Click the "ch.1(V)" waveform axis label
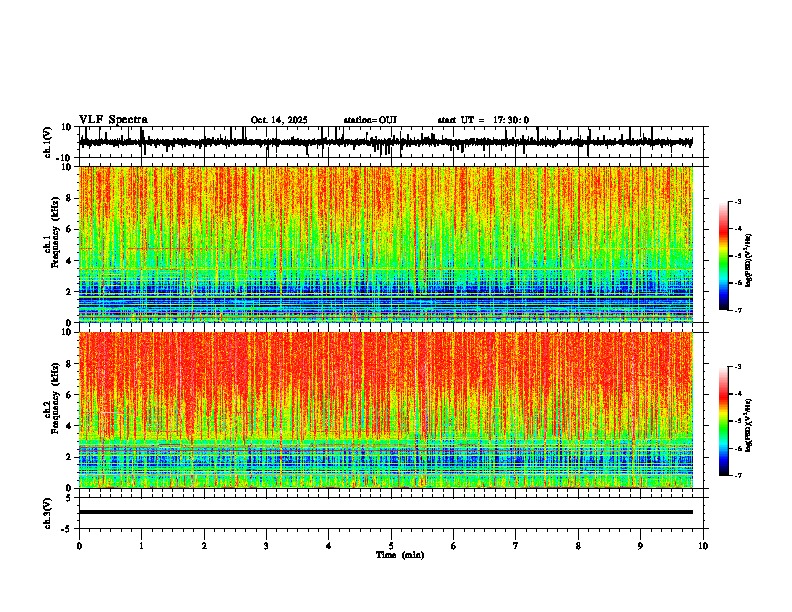Viewport: 792px width, 612px height. coord(48,142)
